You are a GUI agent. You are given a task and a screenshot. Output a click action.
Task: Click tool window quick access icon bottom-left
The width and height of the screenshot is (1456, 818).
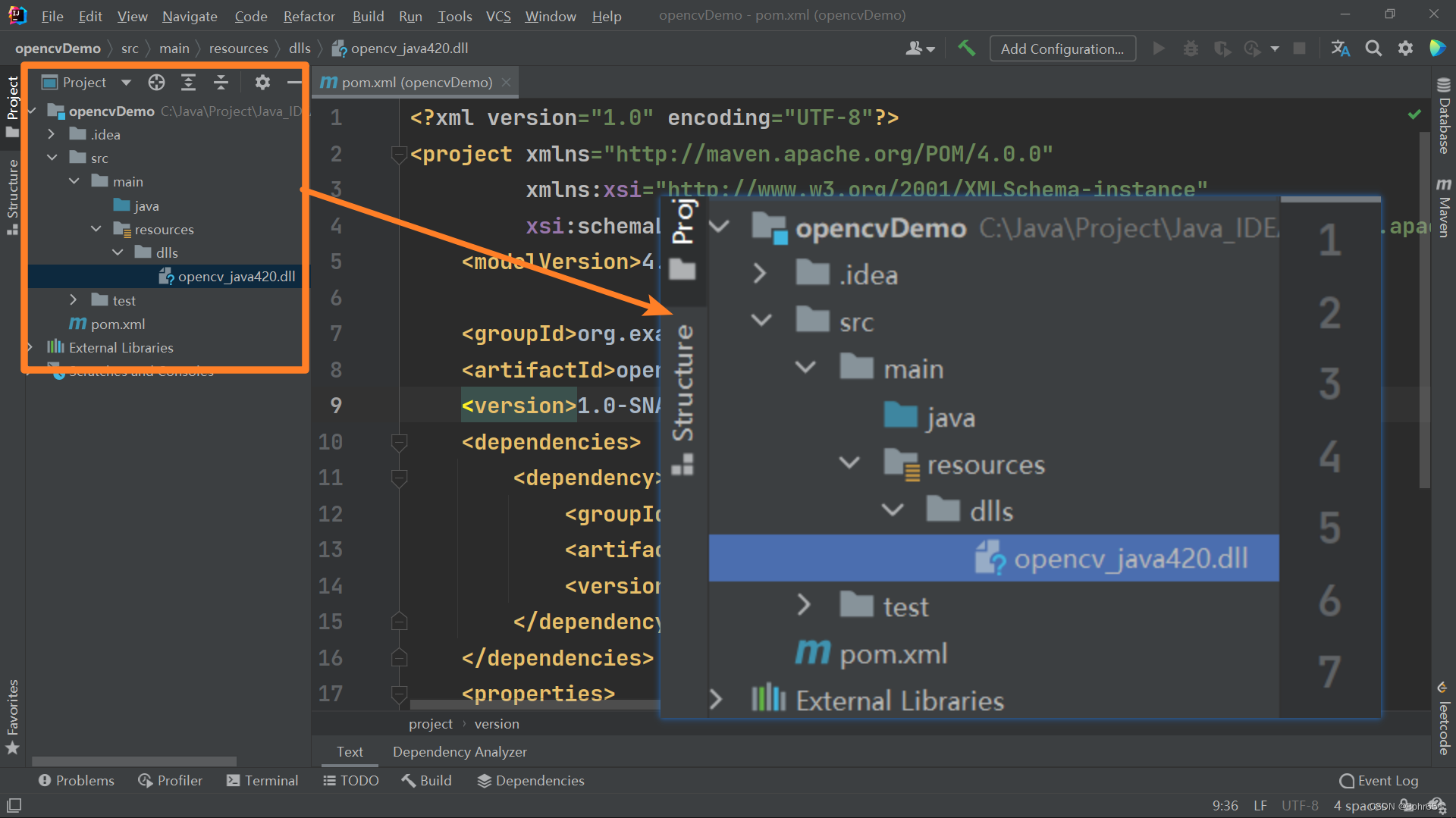pyautogui.click(x=14, y=805)
